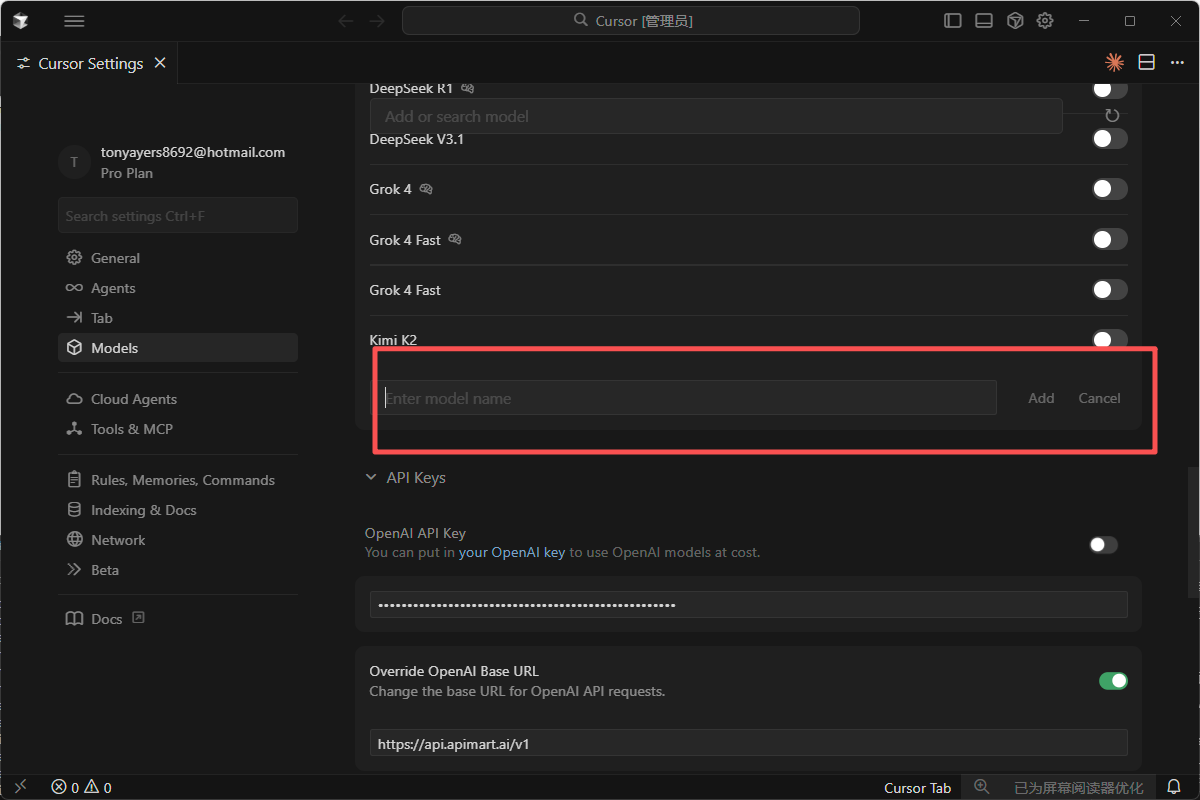1200x800 pixels.
Task: Enable the Kimi K2 model switch
Action: point(1110,340)
